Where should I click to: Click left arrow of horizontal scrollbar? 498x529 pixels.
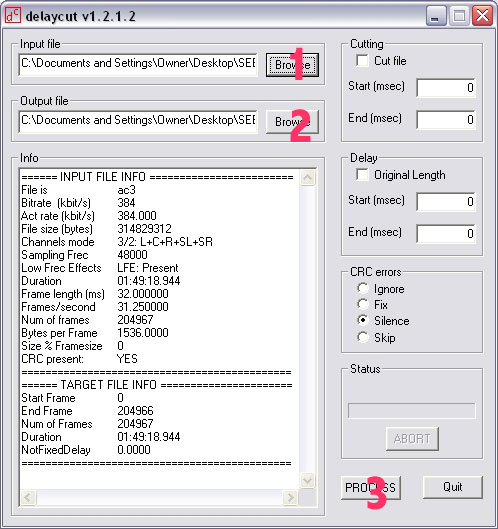tap(28, 497)
